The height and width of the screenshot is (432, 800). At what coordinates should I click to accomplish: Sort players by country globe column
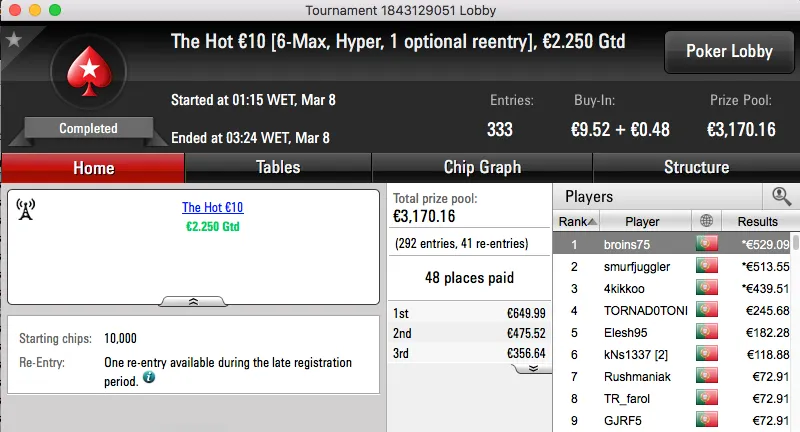pyautogui.click(x=708, y=221)
